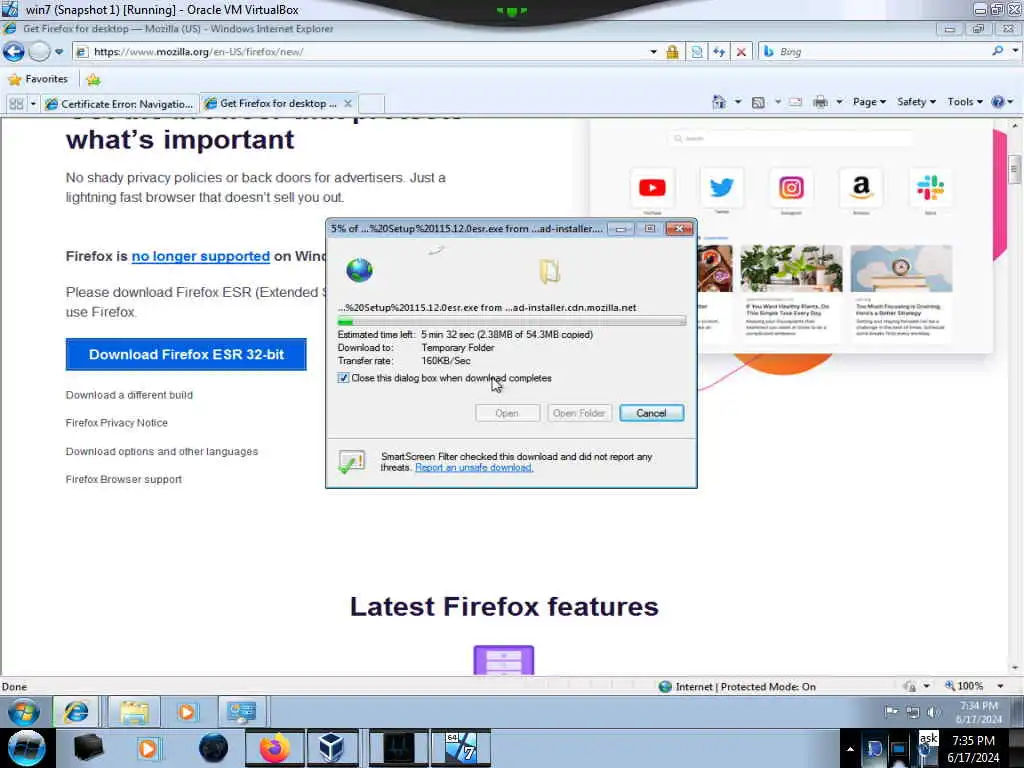1024x768 pixels.
Task: Open Windows Explorer folder in guest taskbar
Action: [x=134, y=711]
